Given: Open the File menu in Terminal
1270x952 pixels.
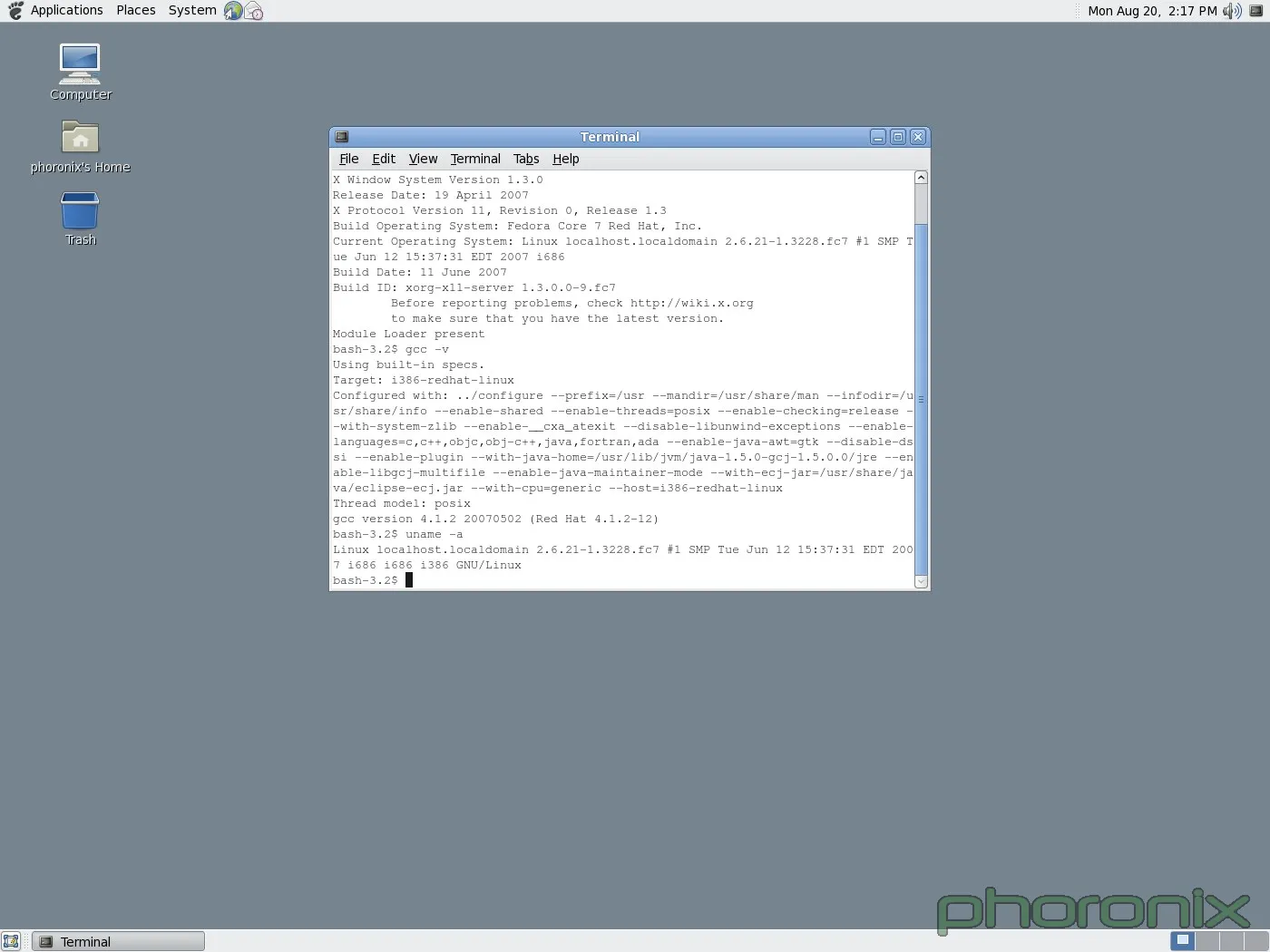Looking at the screenshot, I should coord(349,159).
